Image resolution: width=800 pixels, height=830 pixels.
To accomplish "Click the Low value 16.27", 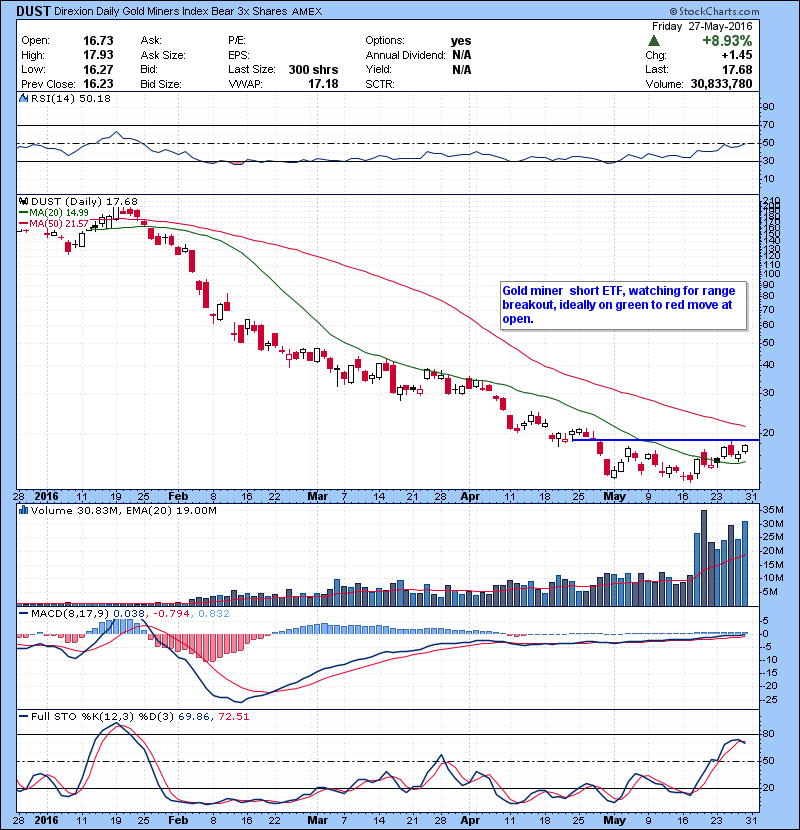I will point(98,69).
